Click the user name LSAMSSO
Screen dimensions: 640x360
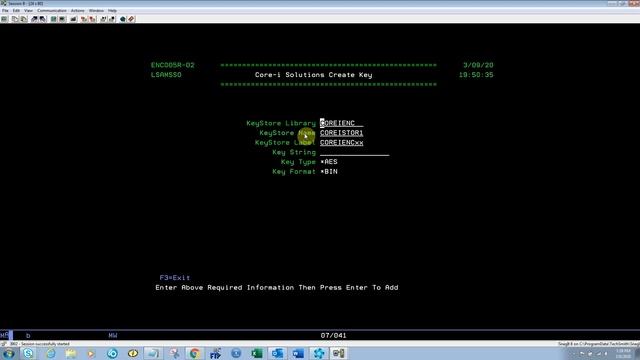[166, 75]
